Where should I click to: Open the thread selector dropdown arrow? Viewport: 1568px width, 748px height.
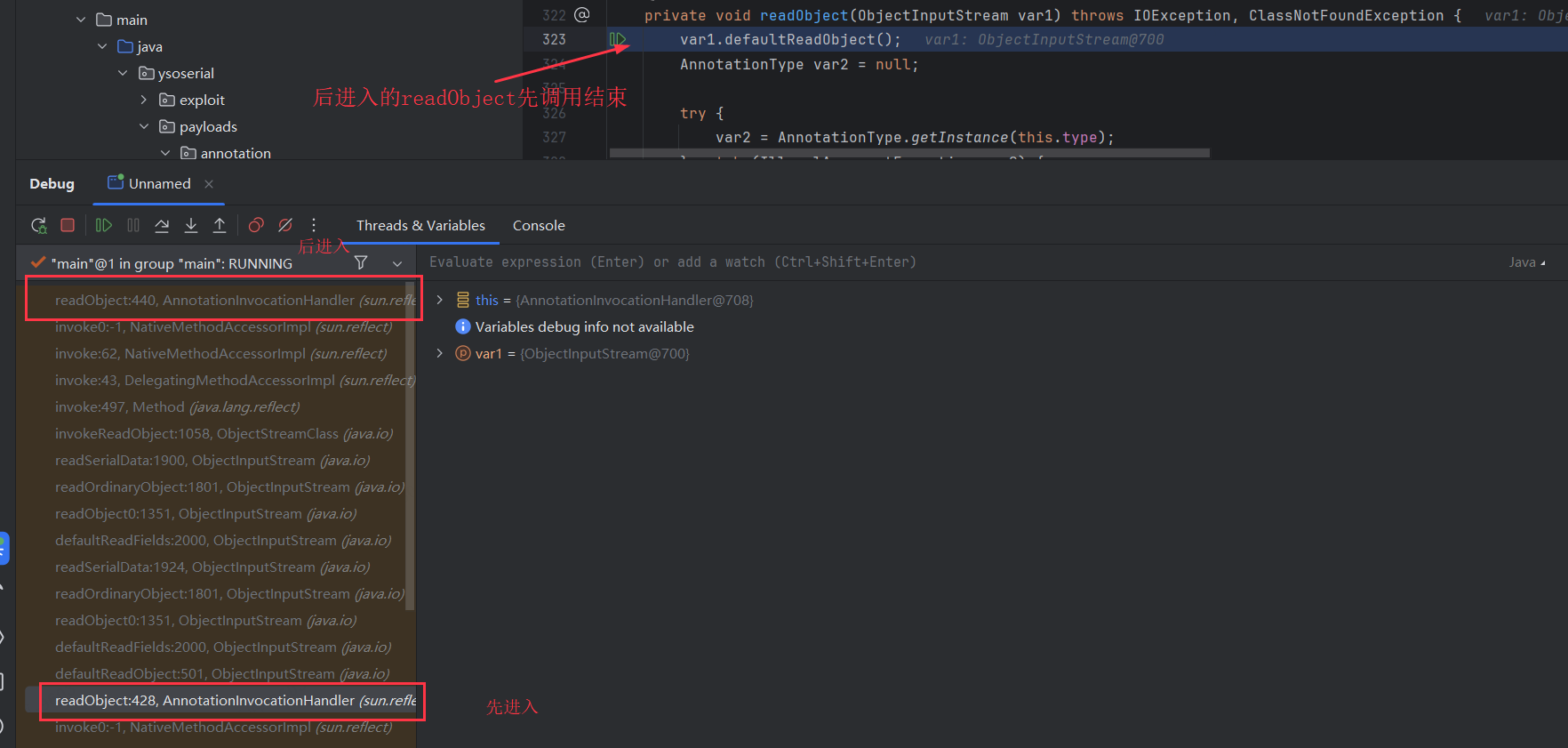397,263
